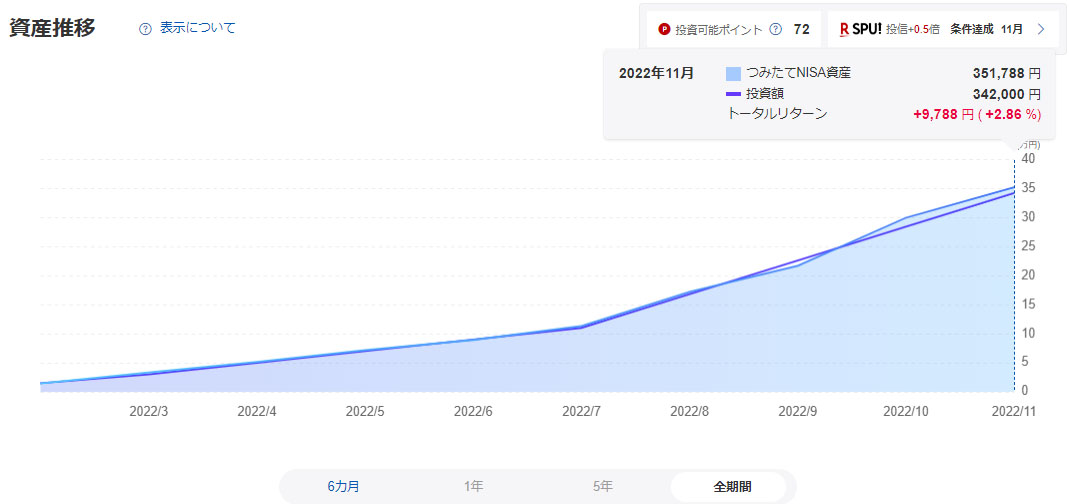
Task: Click the 2022/7 label on the x-axis
Action: (581, 411)
